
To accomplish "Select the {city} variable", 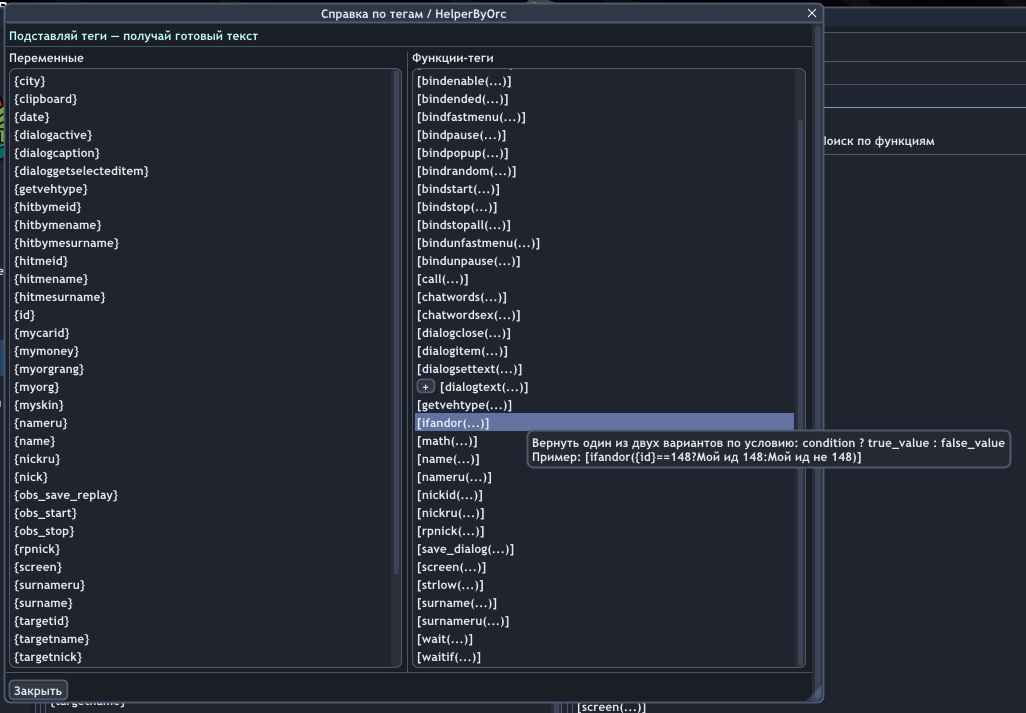I will pos(30,81).
